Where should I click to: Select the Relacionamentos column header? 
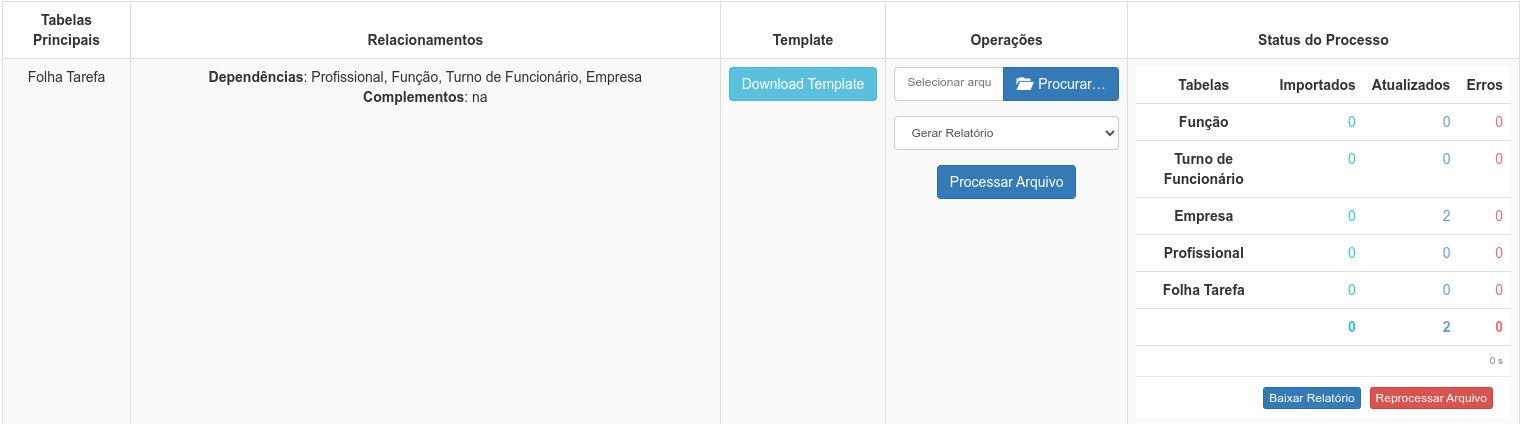pyautogui.click(x=425, y=40)
